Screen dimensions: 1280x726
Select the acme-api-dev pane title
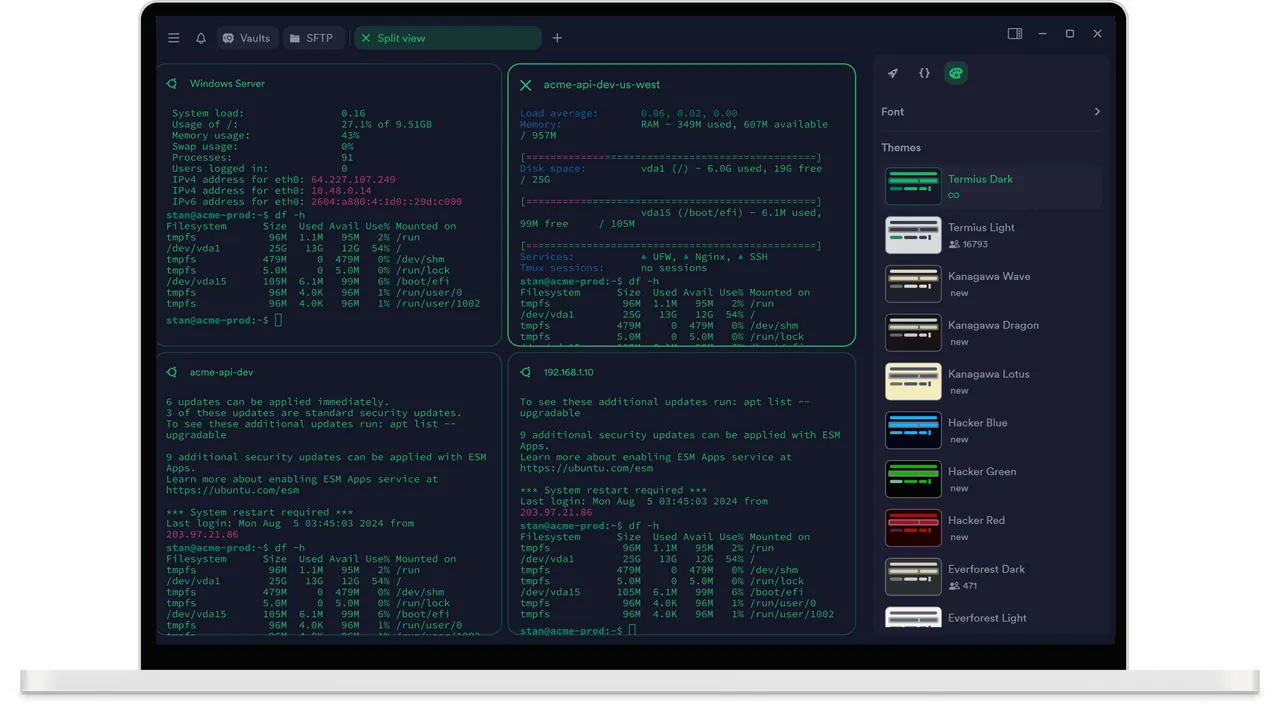[x=221, y=372]
